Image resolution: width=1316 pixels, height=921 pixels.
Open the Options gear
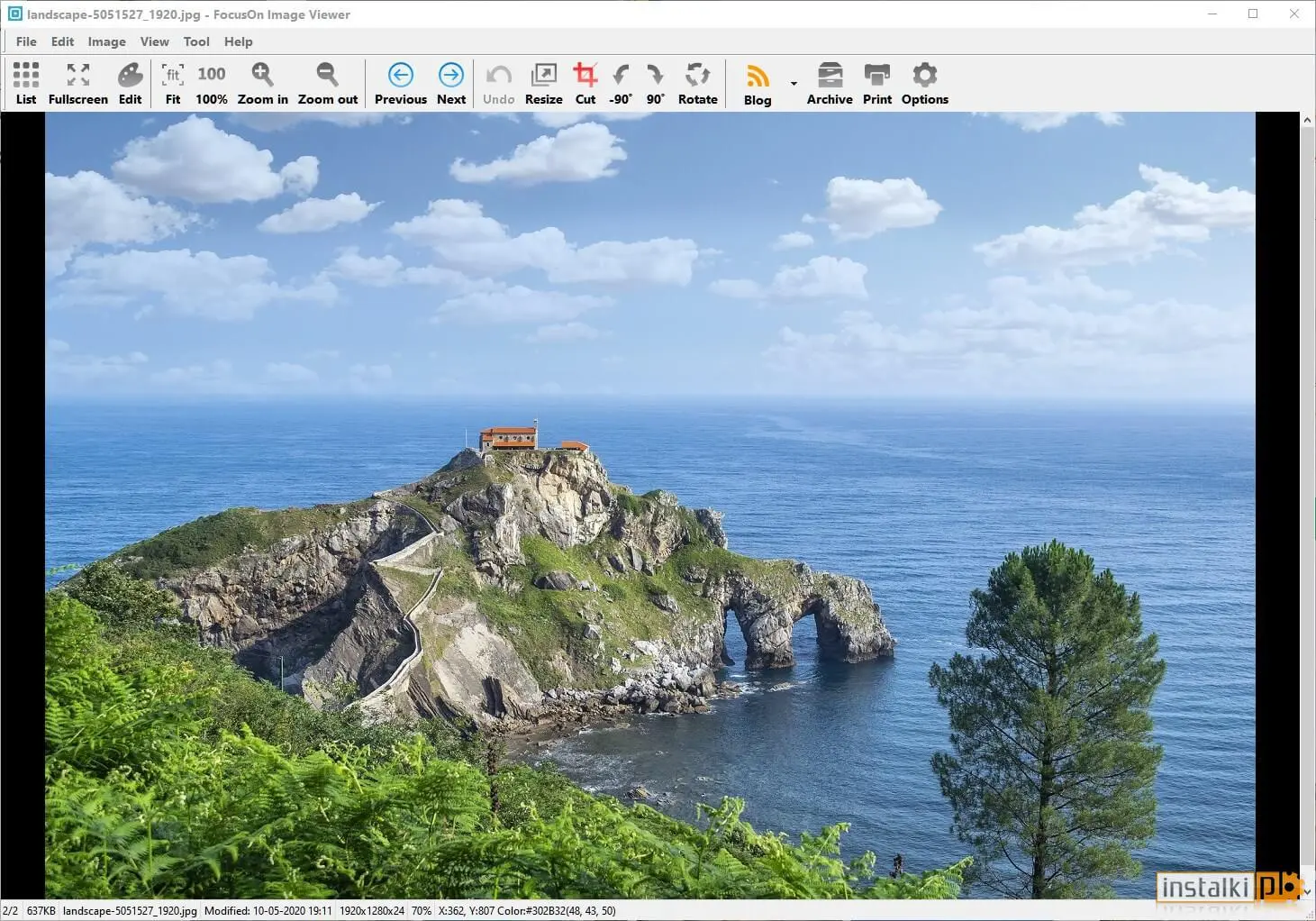tap(925, 84)
